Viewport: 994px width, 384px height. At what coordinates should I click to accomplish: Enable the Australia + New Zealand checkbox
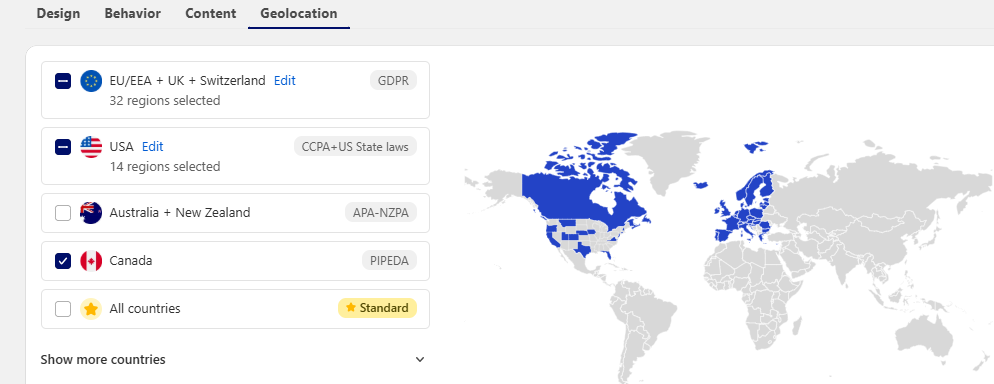point(63,213)
